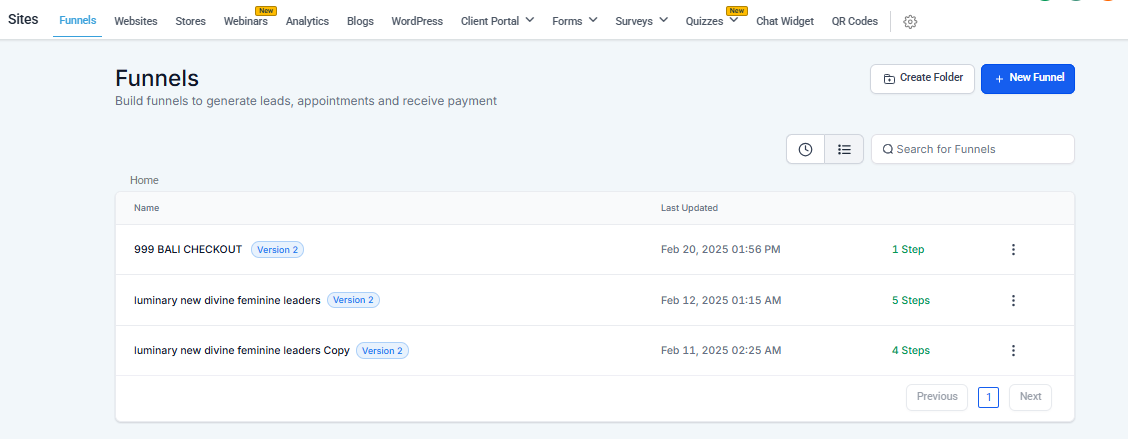Open the Stores tab
This screenshot has height=439, width=1128.
(191, 21)
